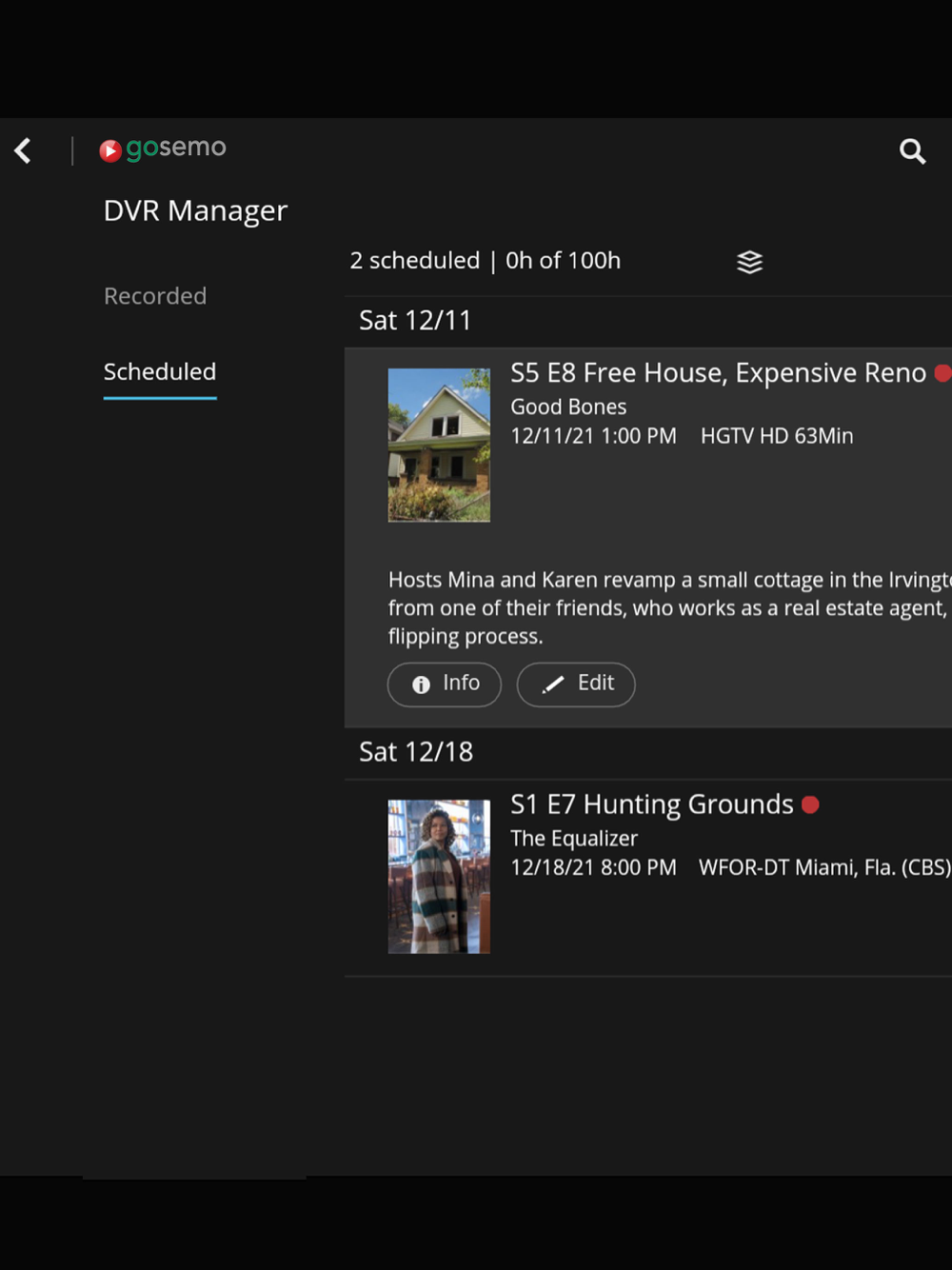Open the Good Bones house thumbnail

pyautogui.click(x=439, y=445)
